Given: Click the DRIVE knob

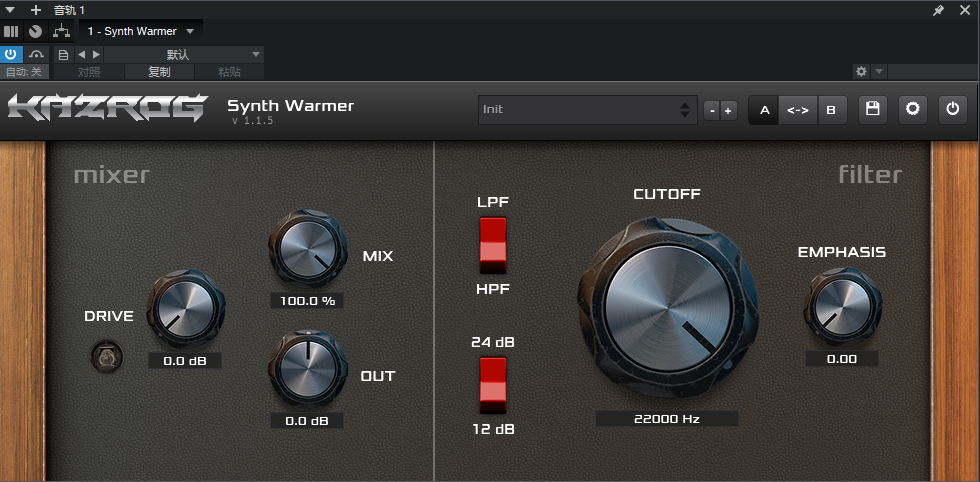Looking at the screenshot, I should coord(186,309).
